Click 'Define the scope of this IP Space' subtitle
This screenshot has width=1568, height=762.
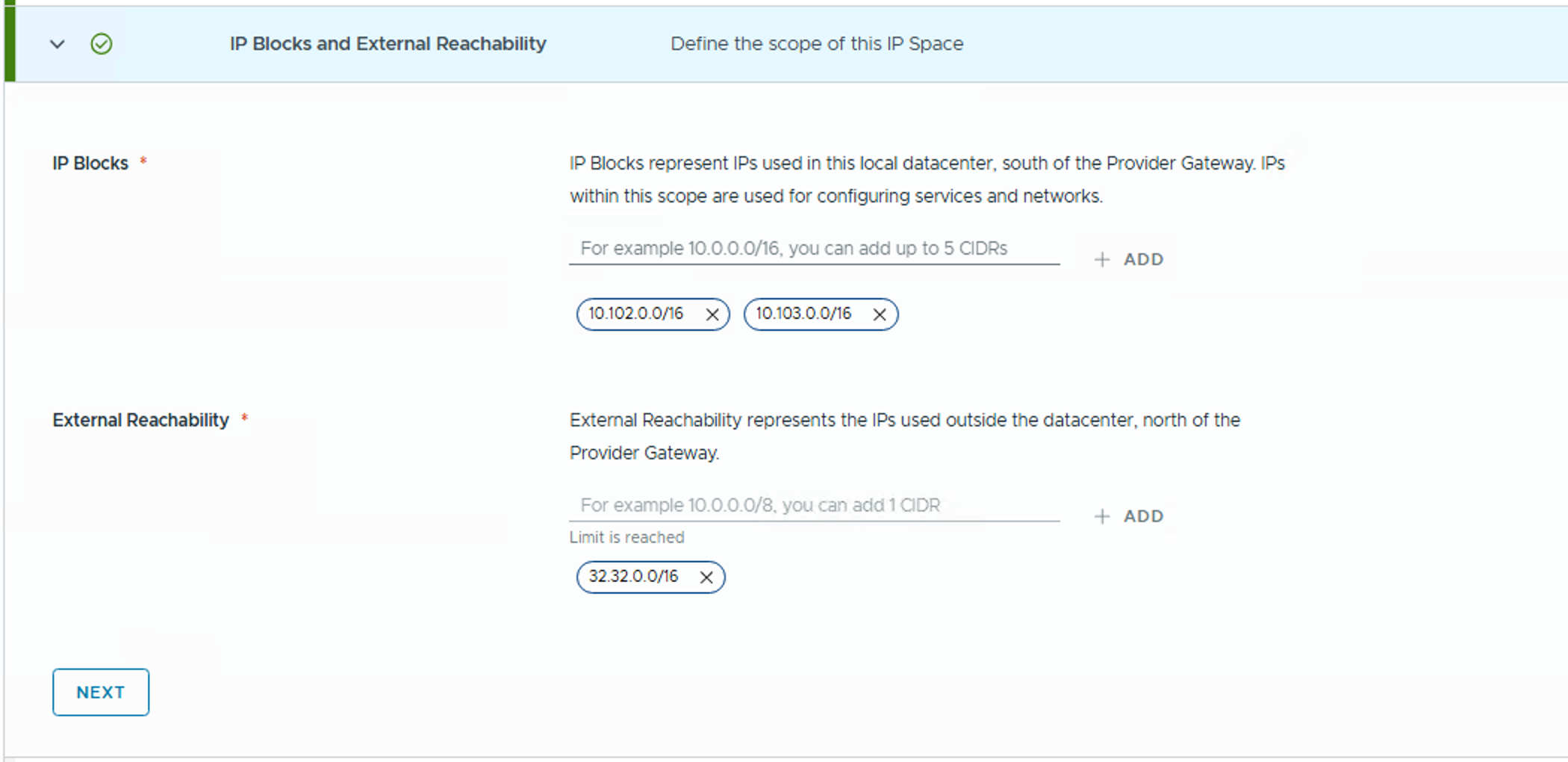coord(817,44)
